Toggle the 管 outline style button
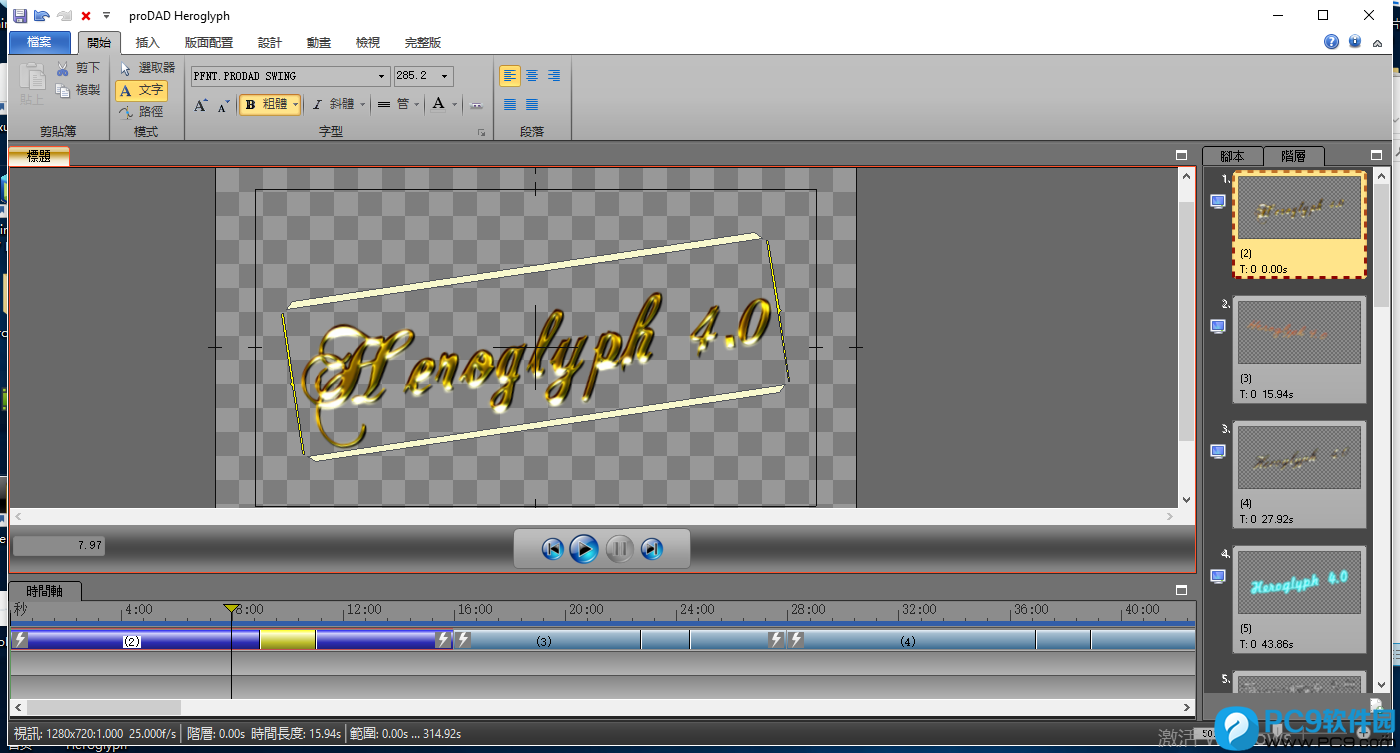The width and height of the screenshot is (1400, 753). 394,104
